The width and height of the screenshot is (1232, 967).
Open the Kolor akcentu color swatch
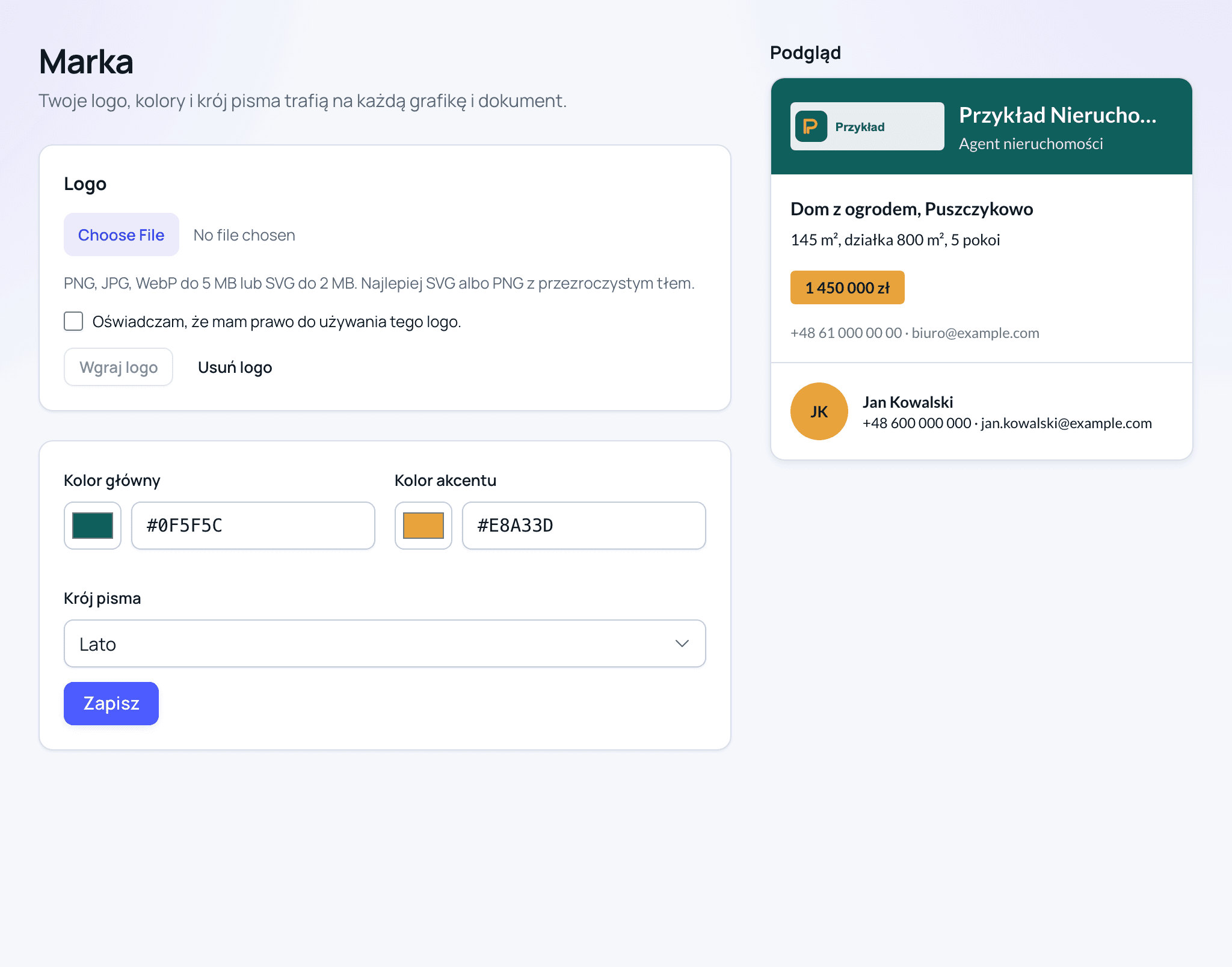point(423,526)
